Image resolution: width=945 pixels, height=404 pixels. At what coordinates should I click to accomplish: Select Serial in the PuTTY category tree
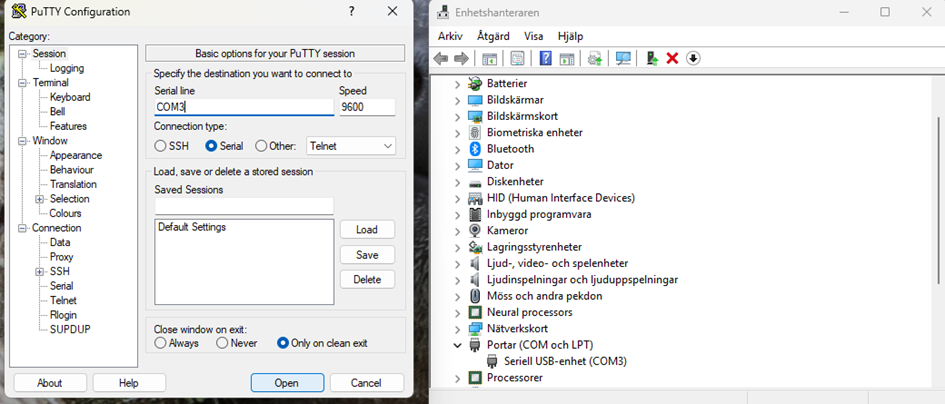[x=61, y=286]
